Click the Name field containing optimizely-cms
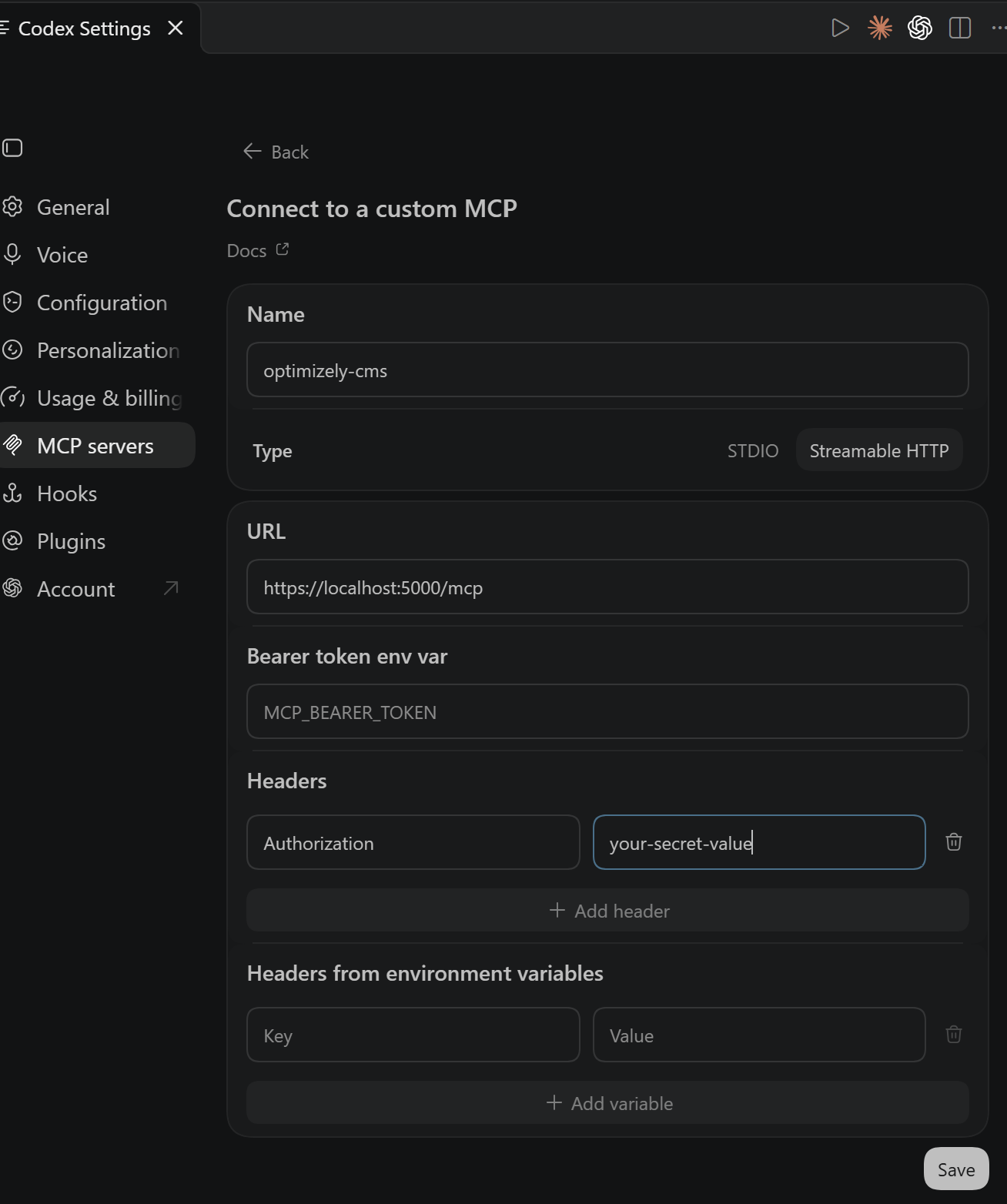The height and width of the screenshot is (1204, 1007). [x=607, y=370]
